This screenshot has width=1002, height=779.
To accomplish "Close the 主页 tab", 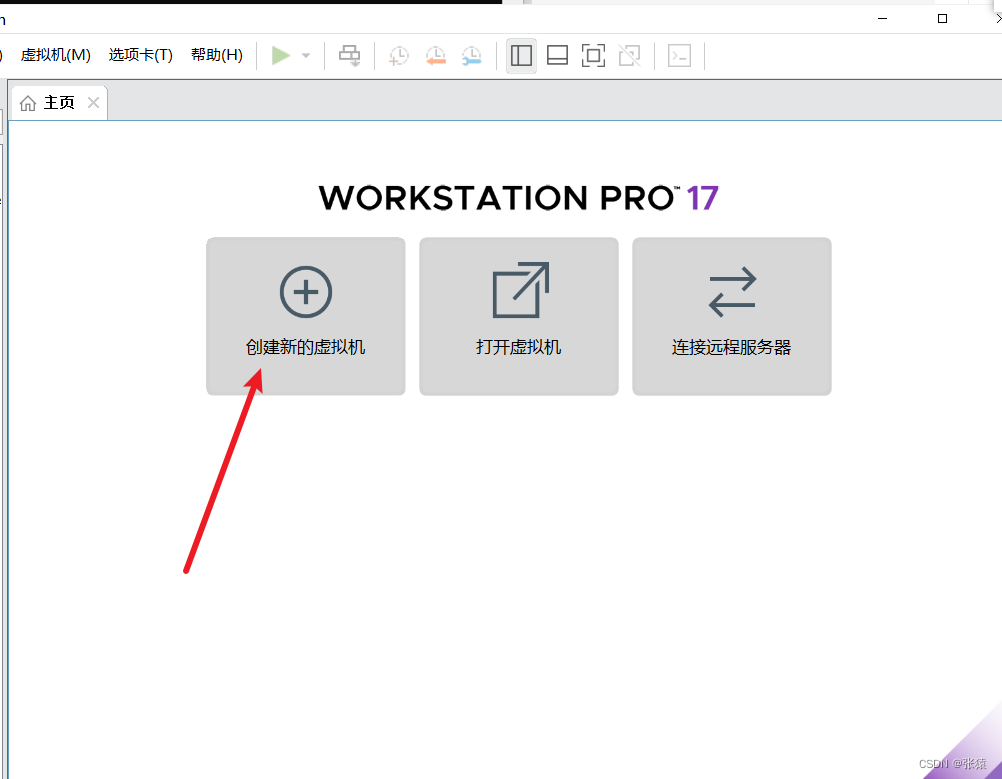I will coord(93,102).
